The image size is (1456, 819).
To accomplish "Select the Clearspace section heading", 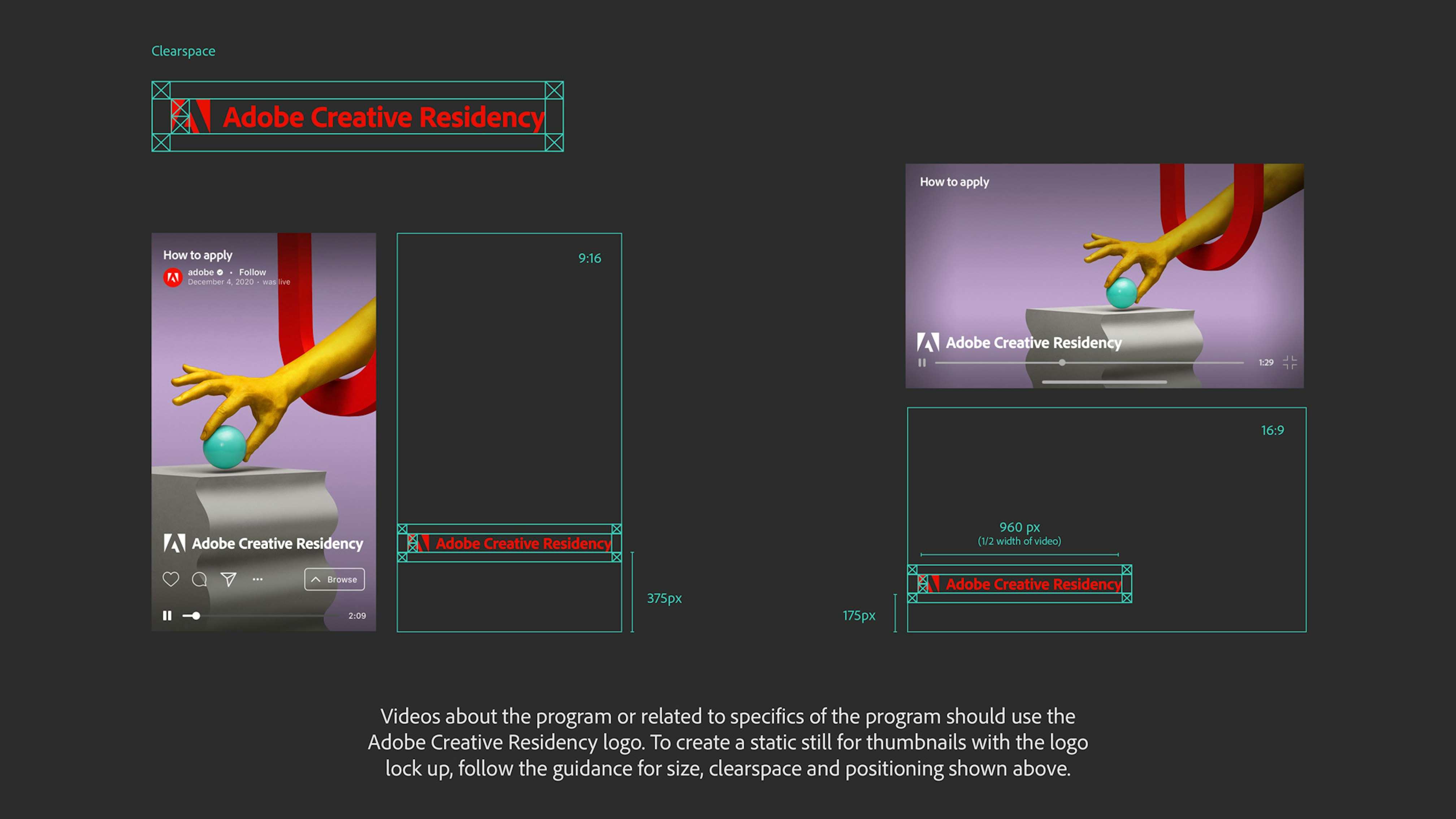I will click(x=183, y=51).
